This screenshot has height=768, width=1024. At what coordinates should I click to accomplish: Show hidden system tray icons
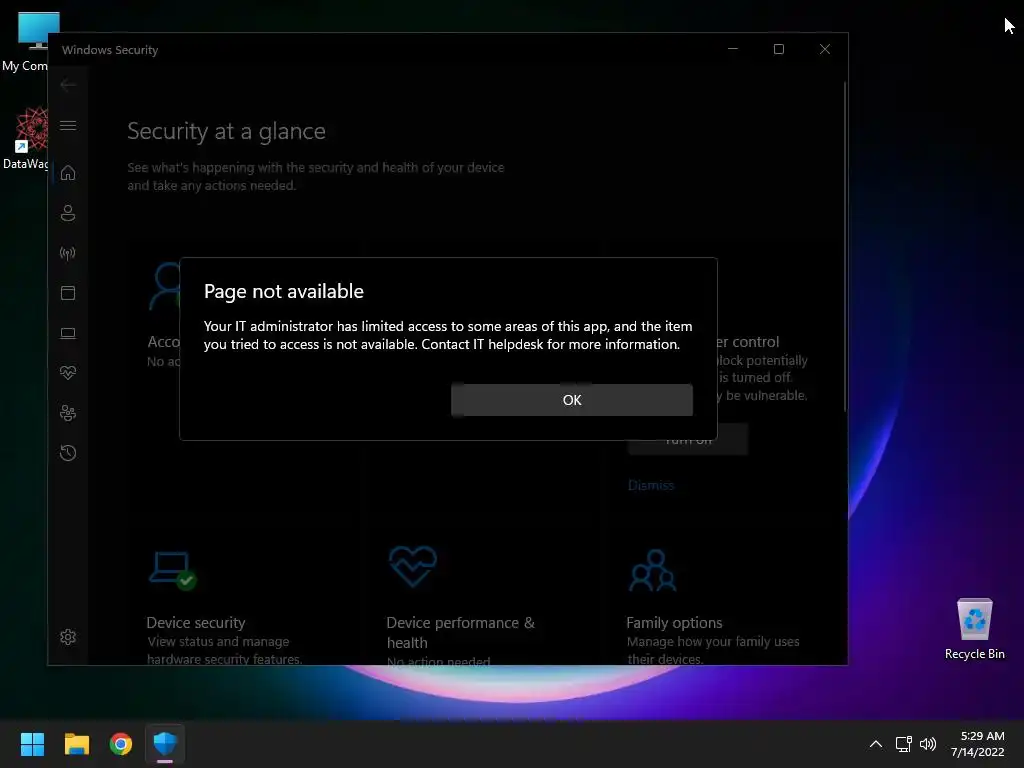click(x=876, y=744)
